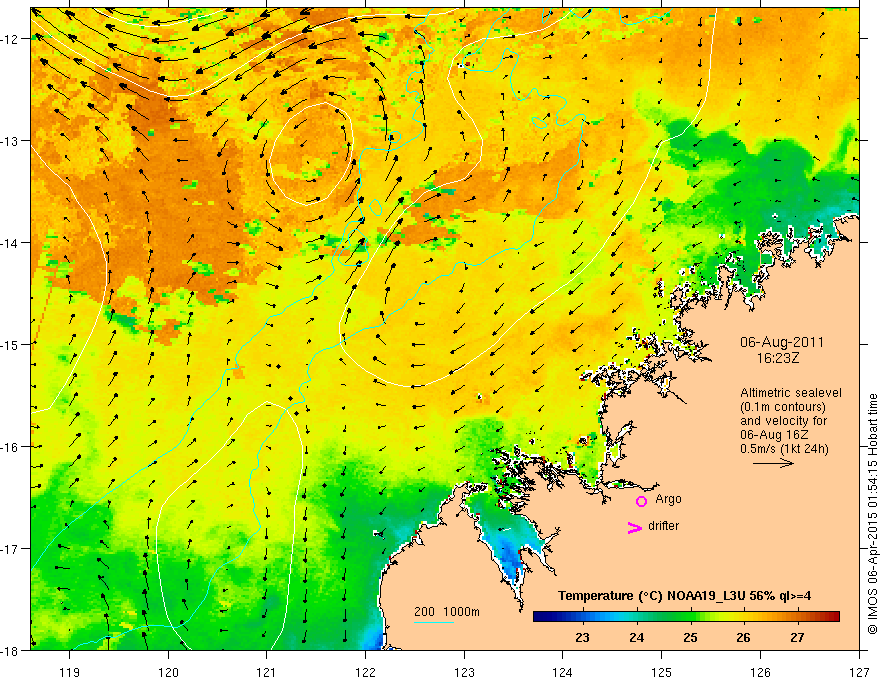Click the IMOS copyright vertical text
This screenshot has width=880, height=680.
coord(872,514)
